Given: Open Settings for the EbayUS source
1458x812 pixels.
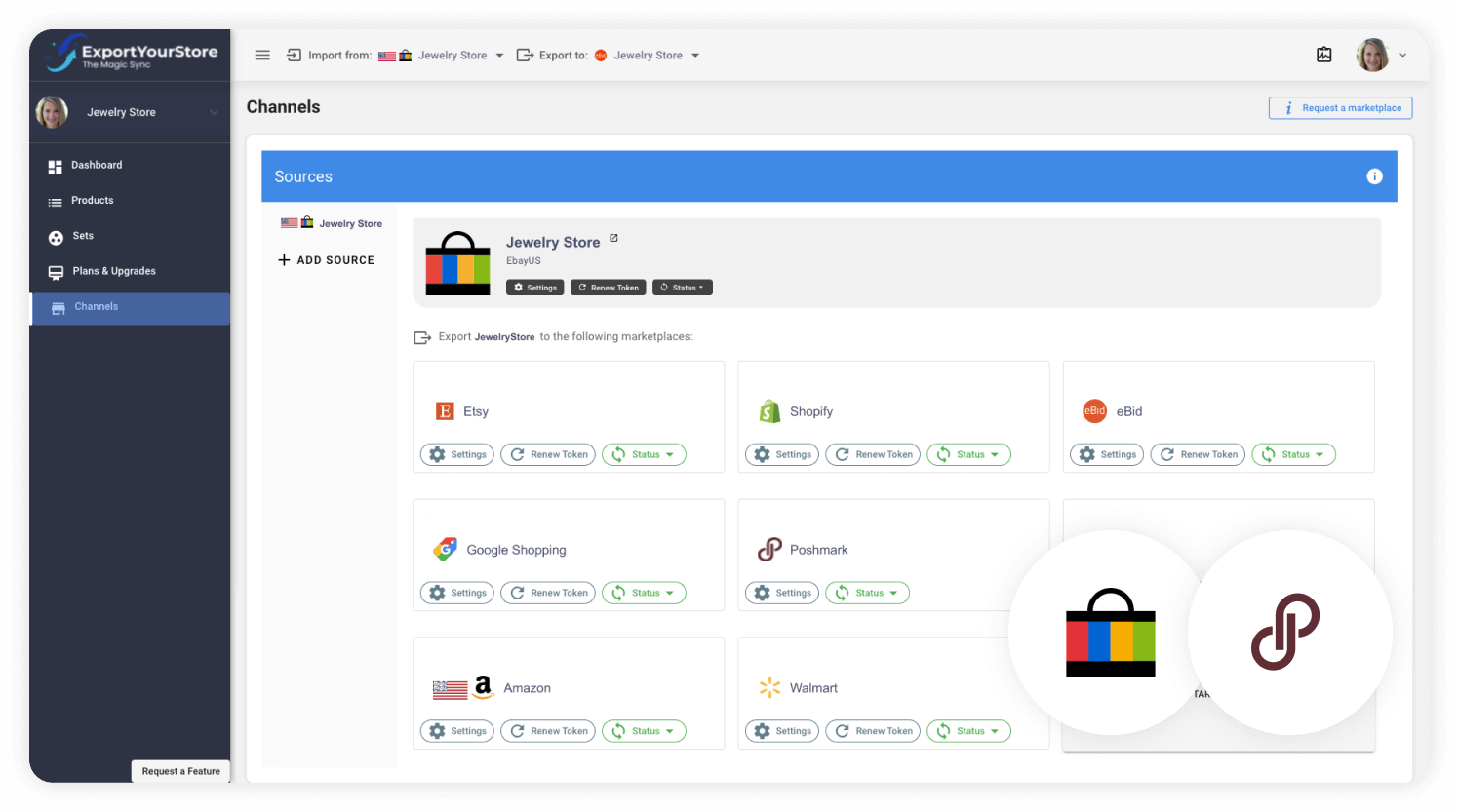Looking at the screenshot, I should point(535,288).
